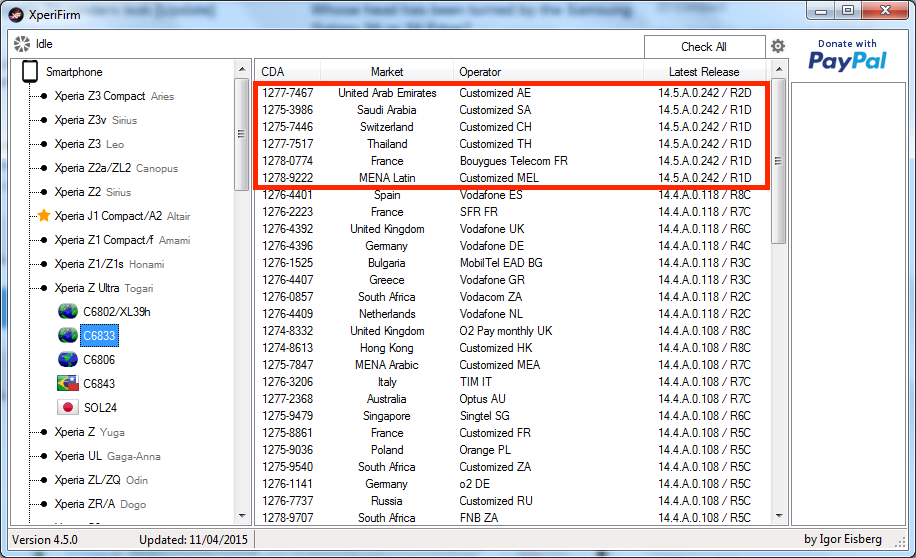Expand the Xperia Z Yuga node
Viewport: 916px width, 558px height.
click(x=44, y=432)
